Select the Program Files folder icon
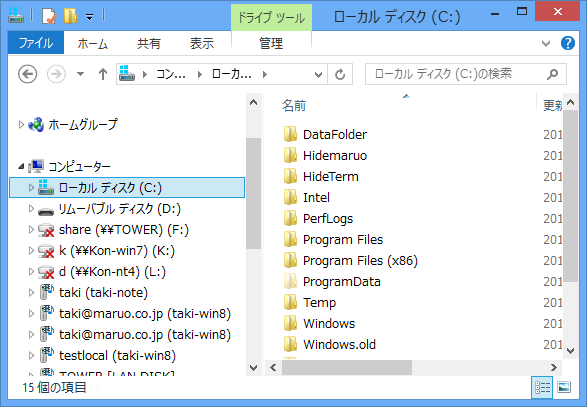Screen dimensions: 587x407 click(x=290, y=239)
